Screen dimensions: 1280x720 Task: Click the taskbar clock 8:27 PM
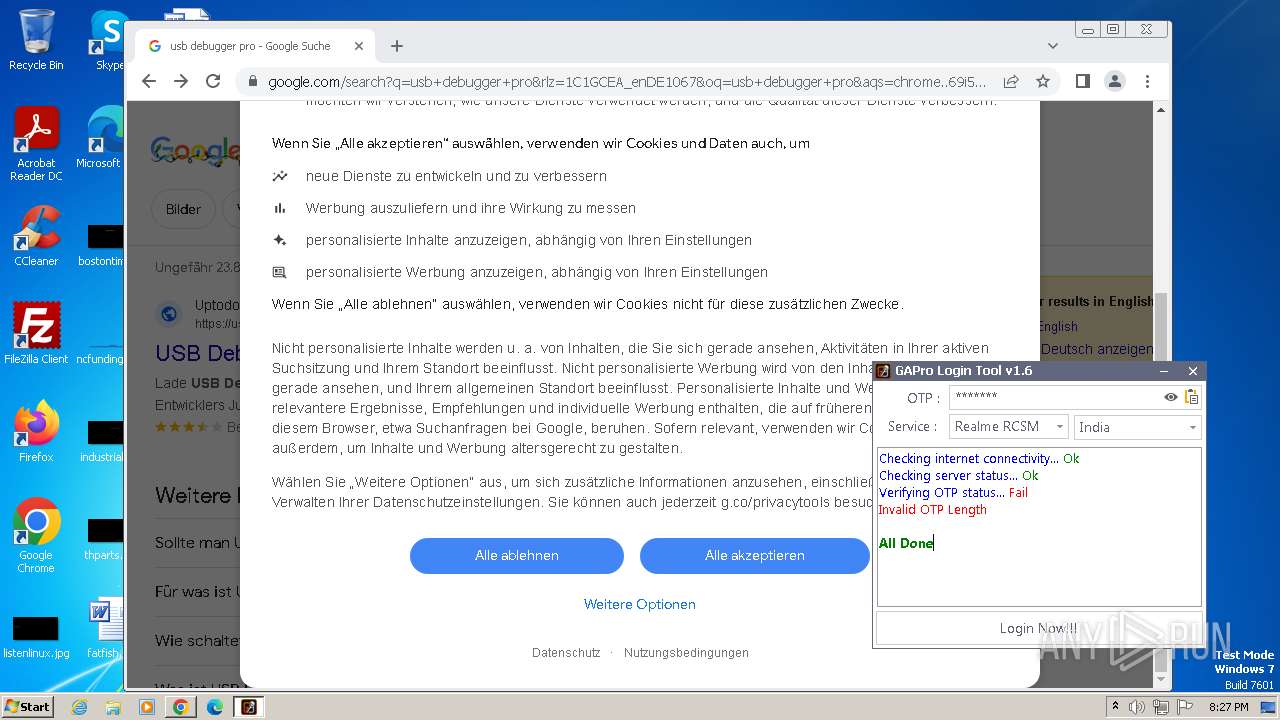pyautogui.click(x=1228, y=707)
